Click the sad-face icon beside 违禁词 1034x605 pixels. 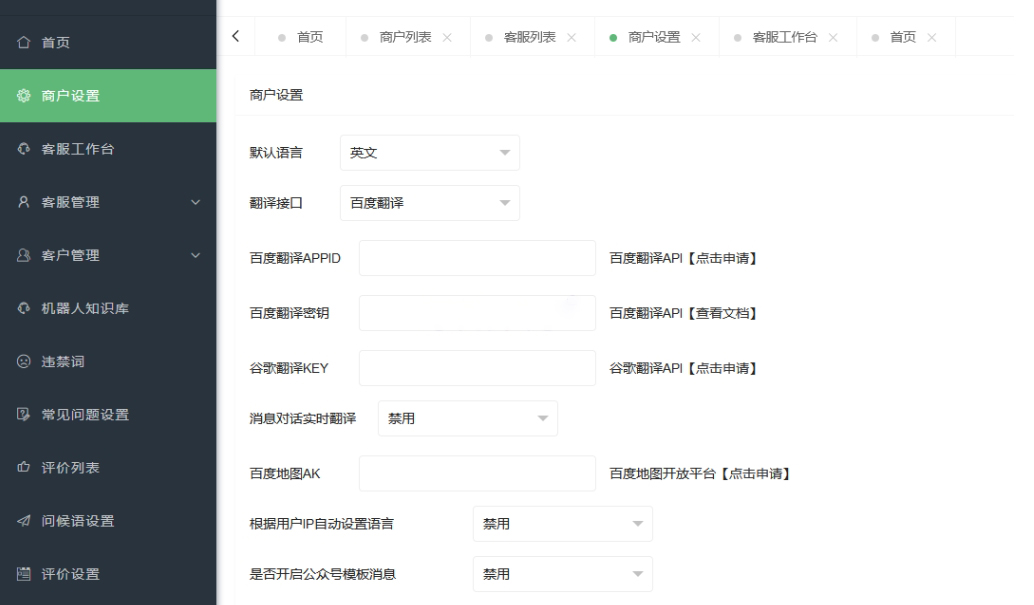24,362
